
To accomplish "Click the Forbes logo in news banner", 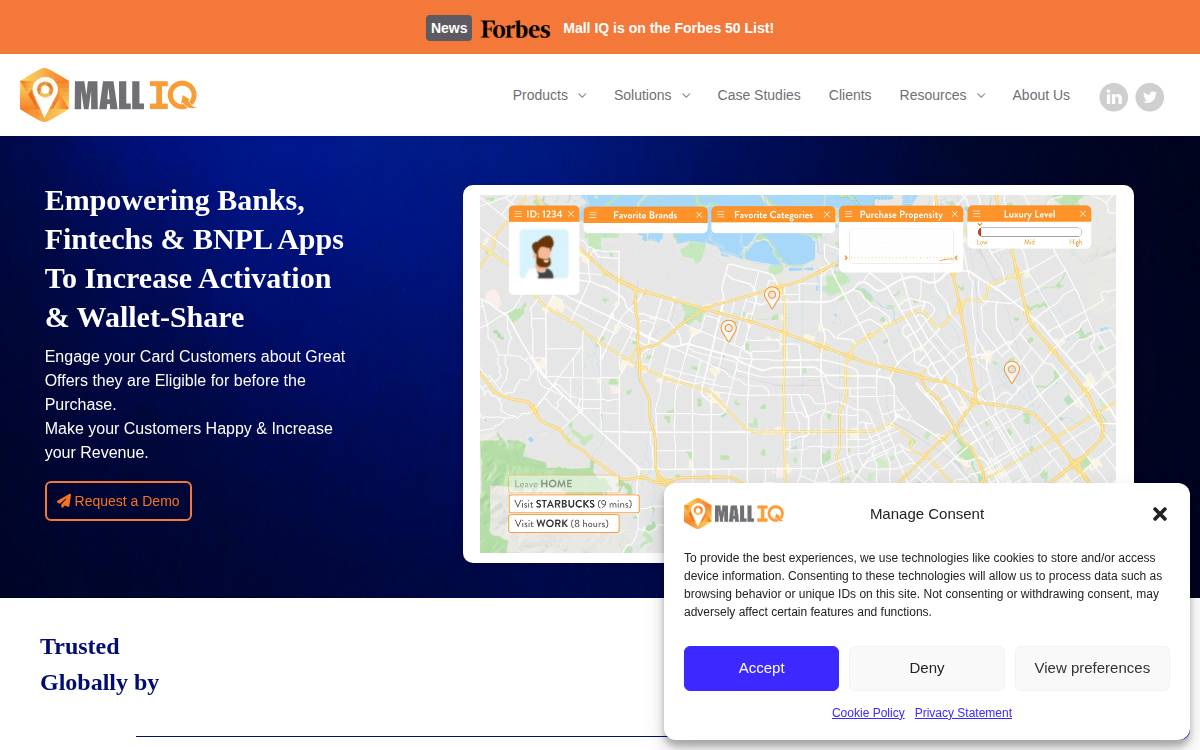I will (x=515, y=29).
